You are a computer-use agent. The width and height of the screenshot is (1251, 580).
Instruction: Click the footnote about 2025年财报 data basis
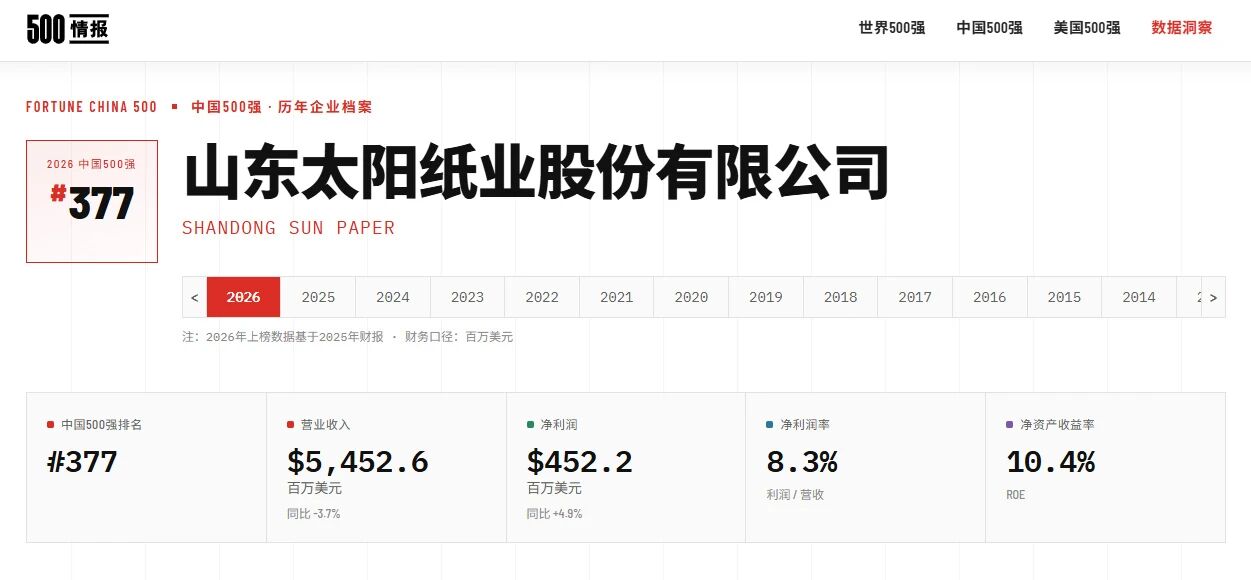click(x=348, y=337)
